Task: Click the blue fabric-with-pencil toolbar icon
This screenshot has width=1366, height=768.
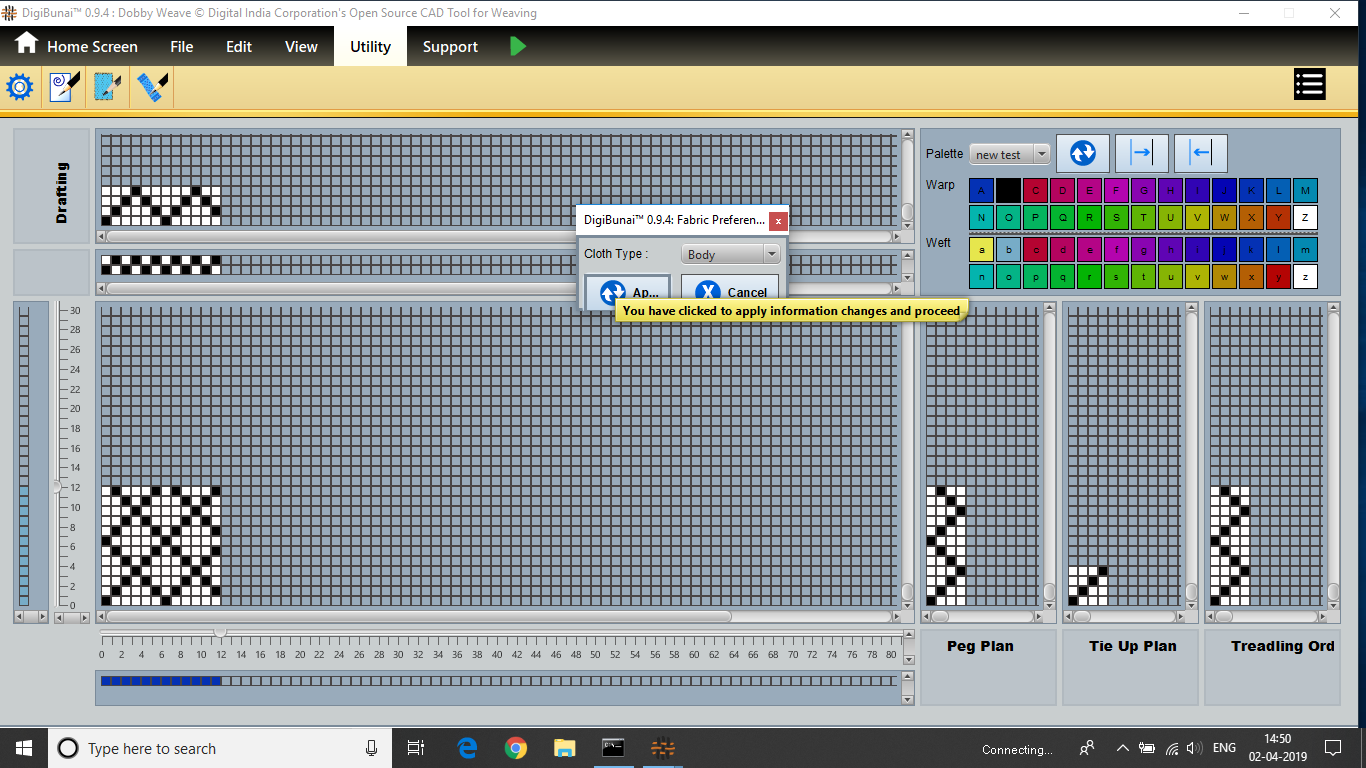Action: point(108,87)
